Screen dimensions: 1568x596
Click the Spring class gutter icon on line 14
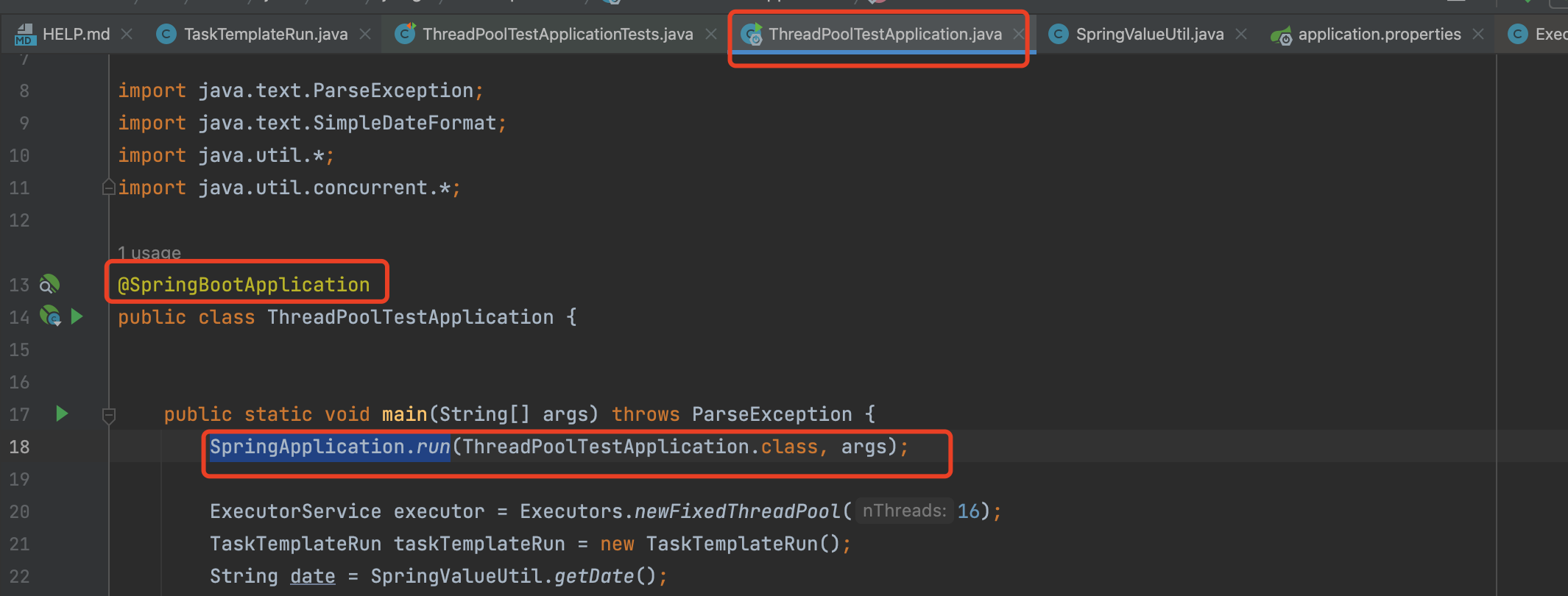[x=49, y=316]
